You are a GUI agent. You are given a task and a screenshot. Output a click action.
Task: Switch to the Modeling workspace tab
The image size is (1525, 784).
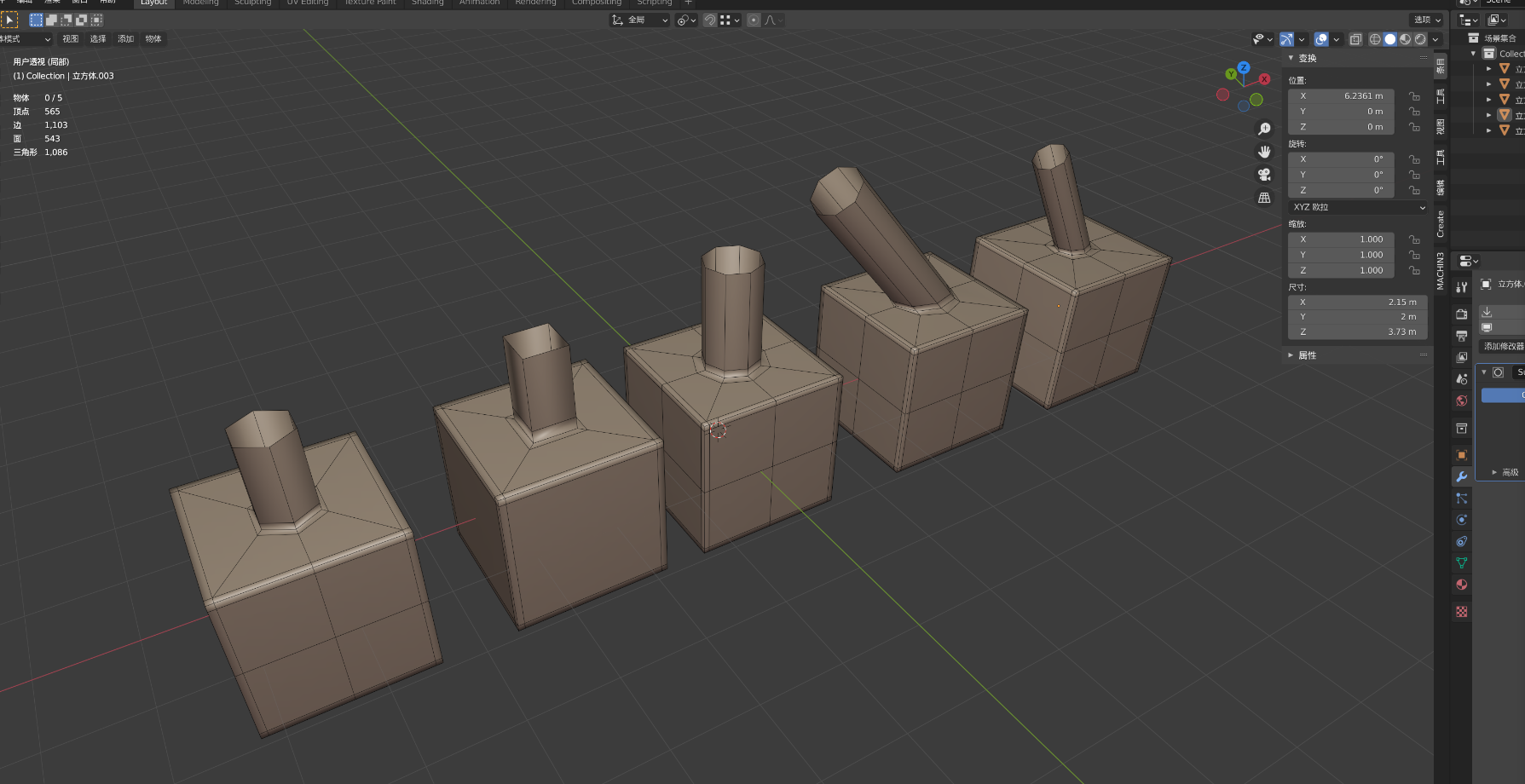[x=201, y=3]
